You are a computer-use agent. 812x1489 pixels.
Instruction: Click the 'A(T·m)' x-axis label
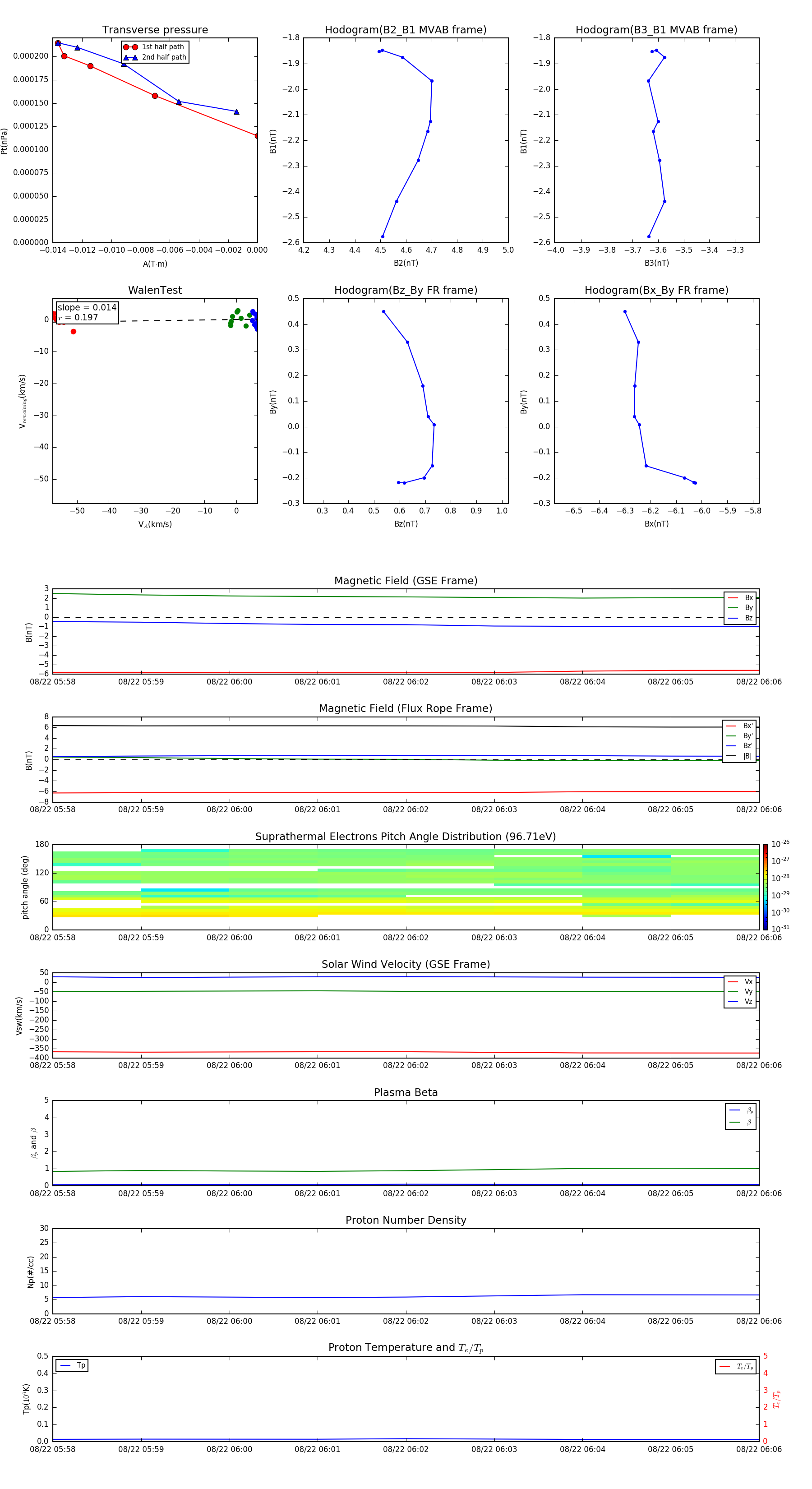[155, 264]
